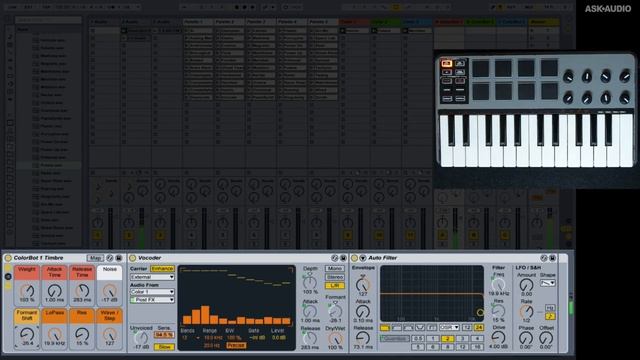640x360 pixels.
Task: Click the Envelope Release knob showing 73.1 ms
Action: click(x=362, y=338)
